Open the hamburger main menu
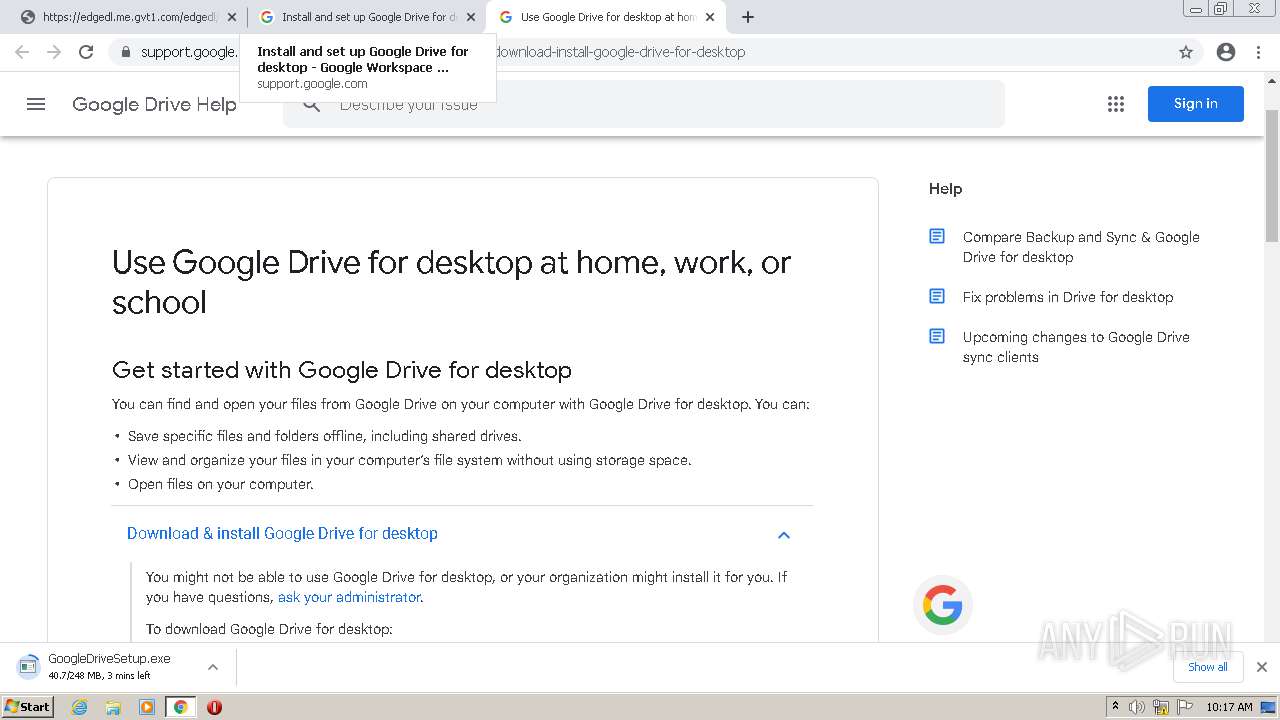 [36, 104]
